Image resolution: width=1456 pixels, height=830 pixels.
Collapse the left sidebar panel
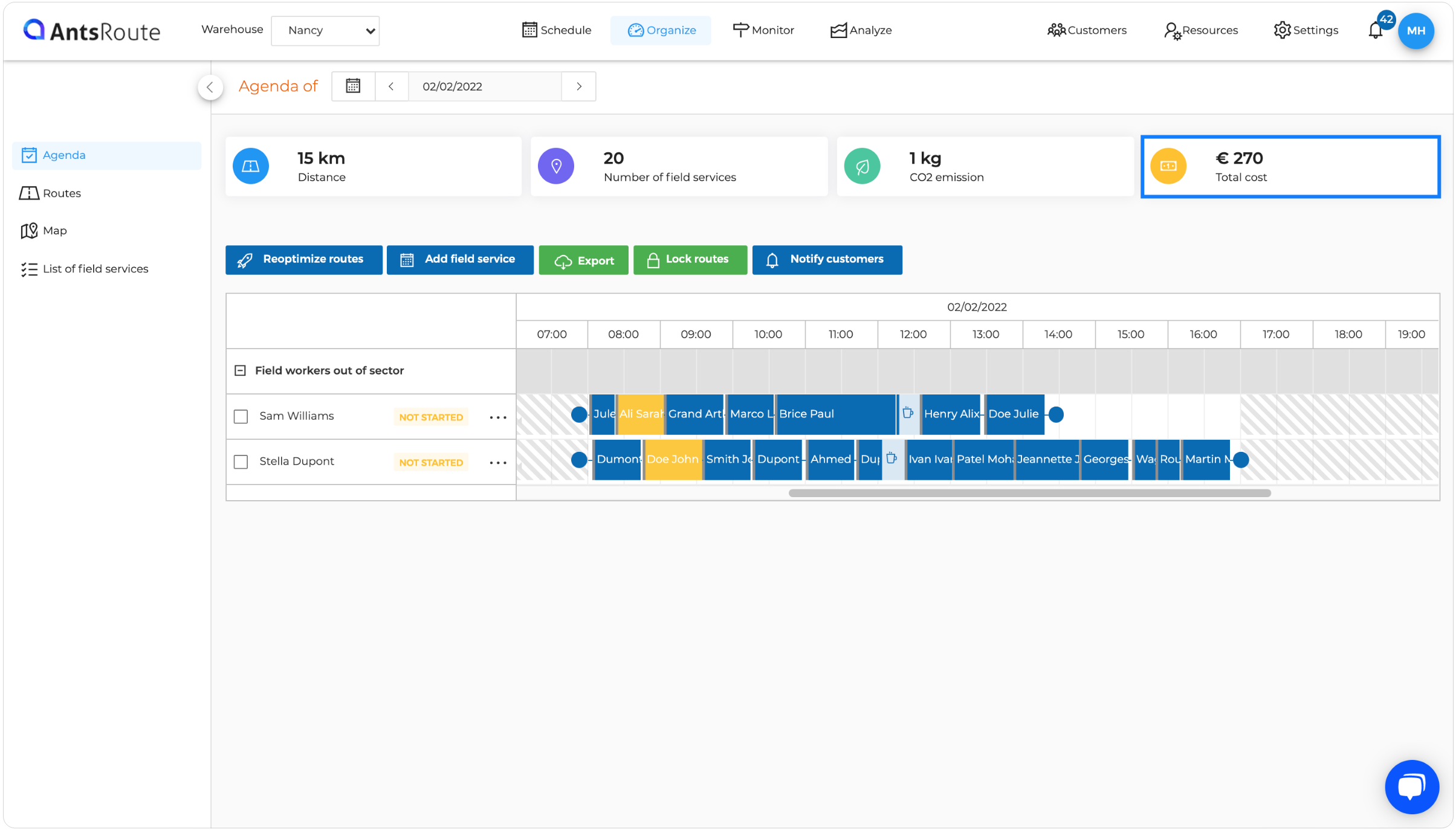pos(210,87)
